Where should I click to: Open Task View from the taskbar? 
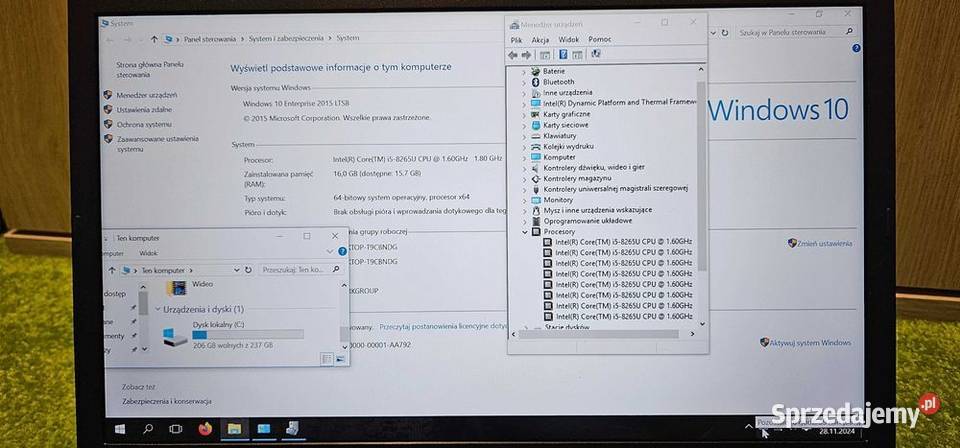point(176,429)
